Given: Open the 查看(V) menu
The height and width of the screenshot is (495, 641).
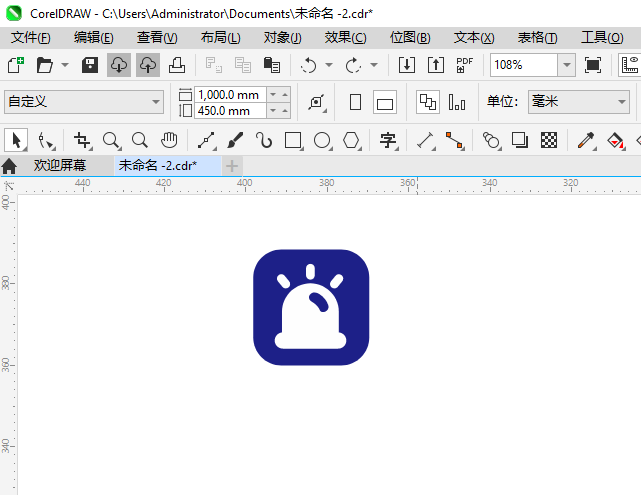Looking at the screenshot, I should point(157,38).
